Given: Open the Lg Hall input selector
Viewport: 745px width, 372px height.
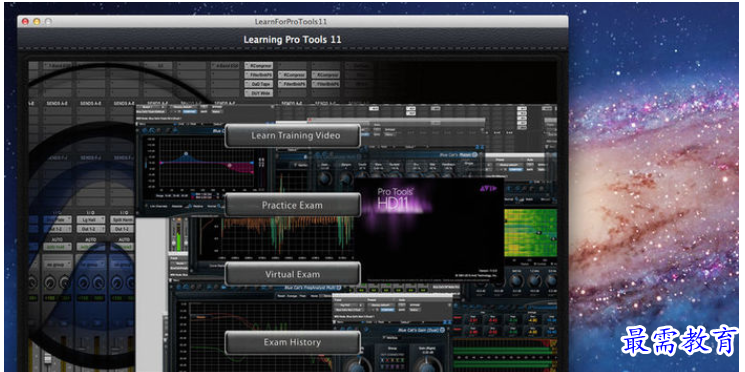Looking at the screenshot, I should 91,220.
